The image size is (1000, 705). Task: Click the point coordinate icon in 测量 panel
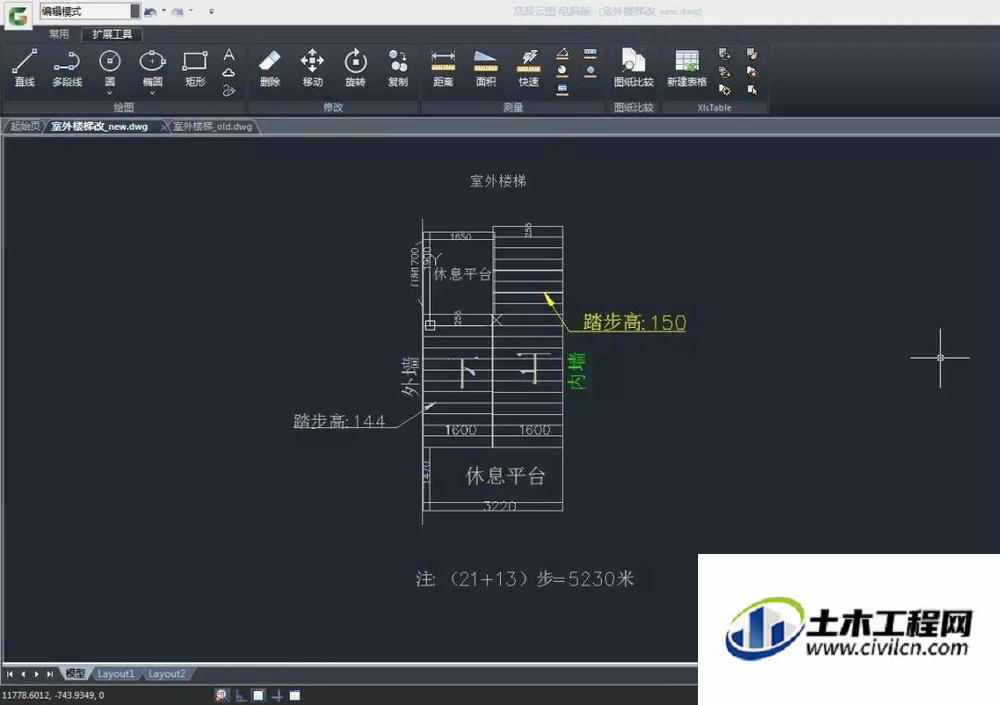point(591,71)
